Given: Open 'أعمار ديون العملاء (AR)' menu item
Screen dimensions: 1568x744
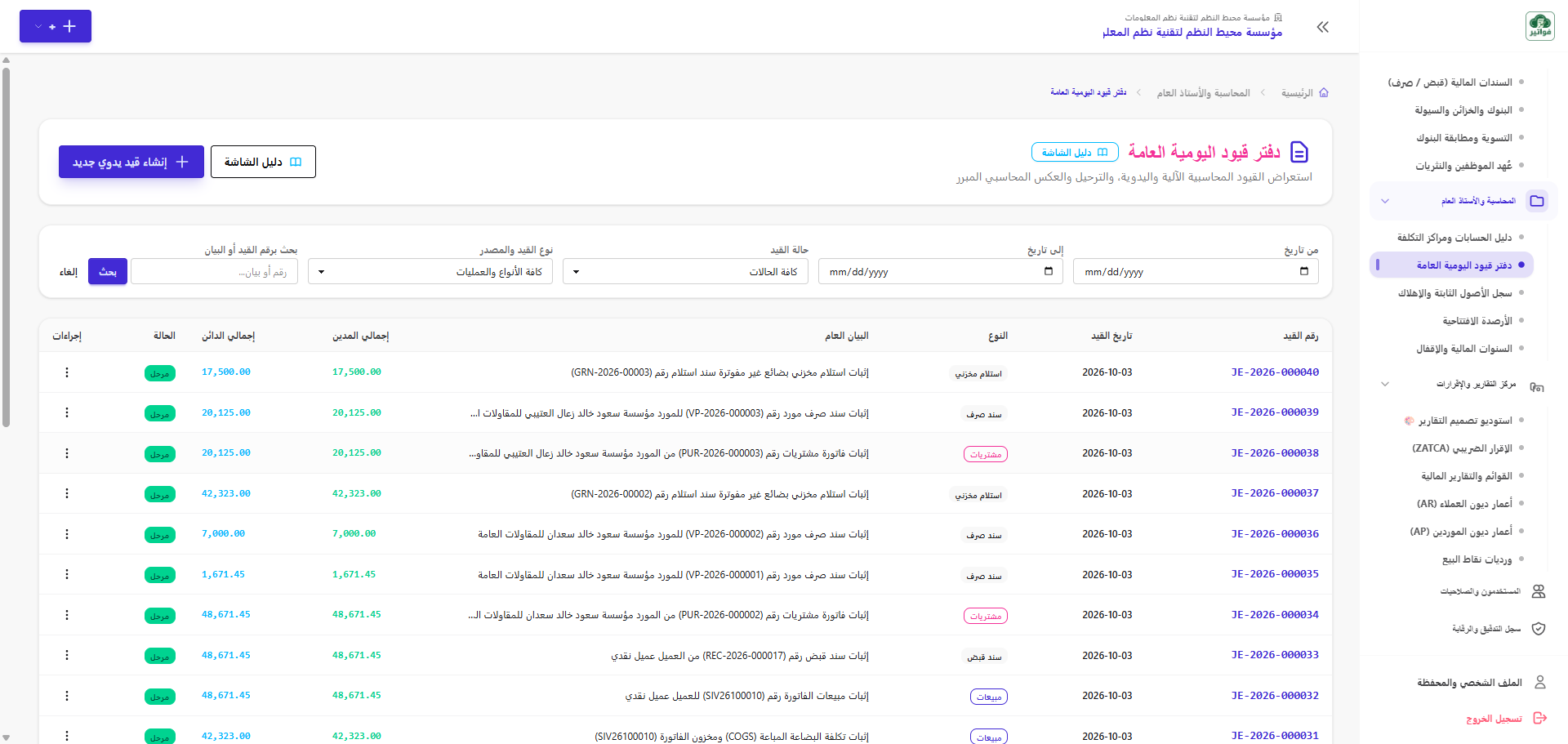Looking at the screenshot, I should click(1464, 504).
